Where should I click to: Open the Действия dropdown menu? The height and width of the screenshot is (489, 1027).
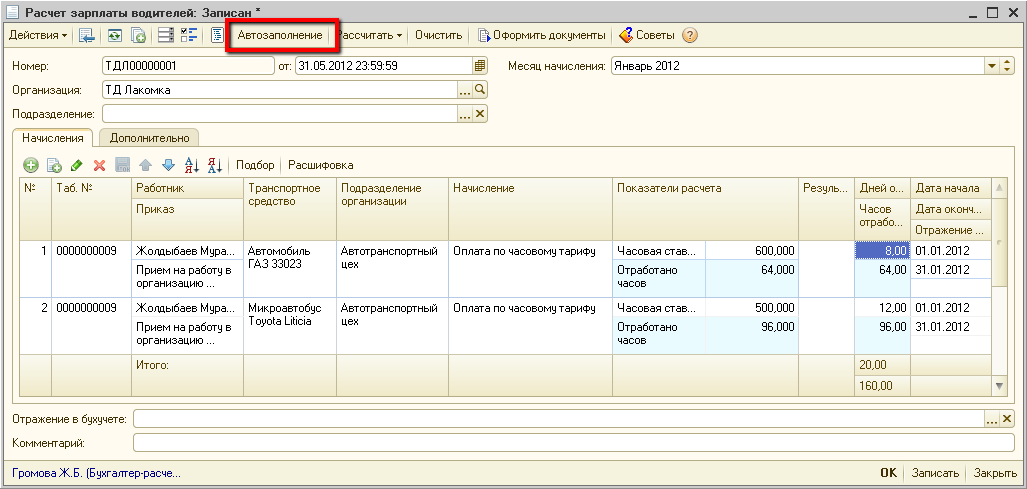tap(38, 35)
